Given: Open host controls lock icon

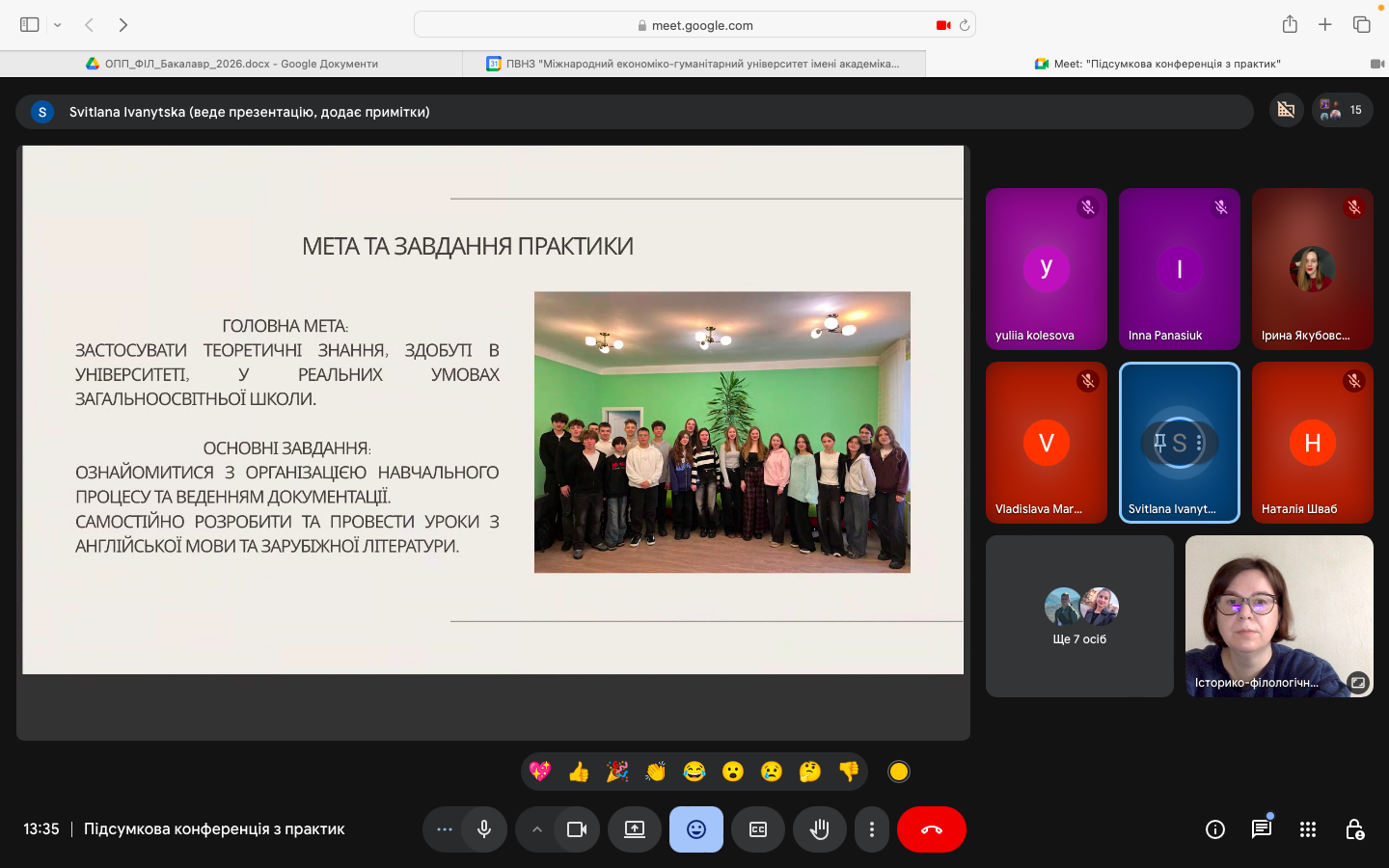Looking at the screenshot, I should click(1354, 829).
